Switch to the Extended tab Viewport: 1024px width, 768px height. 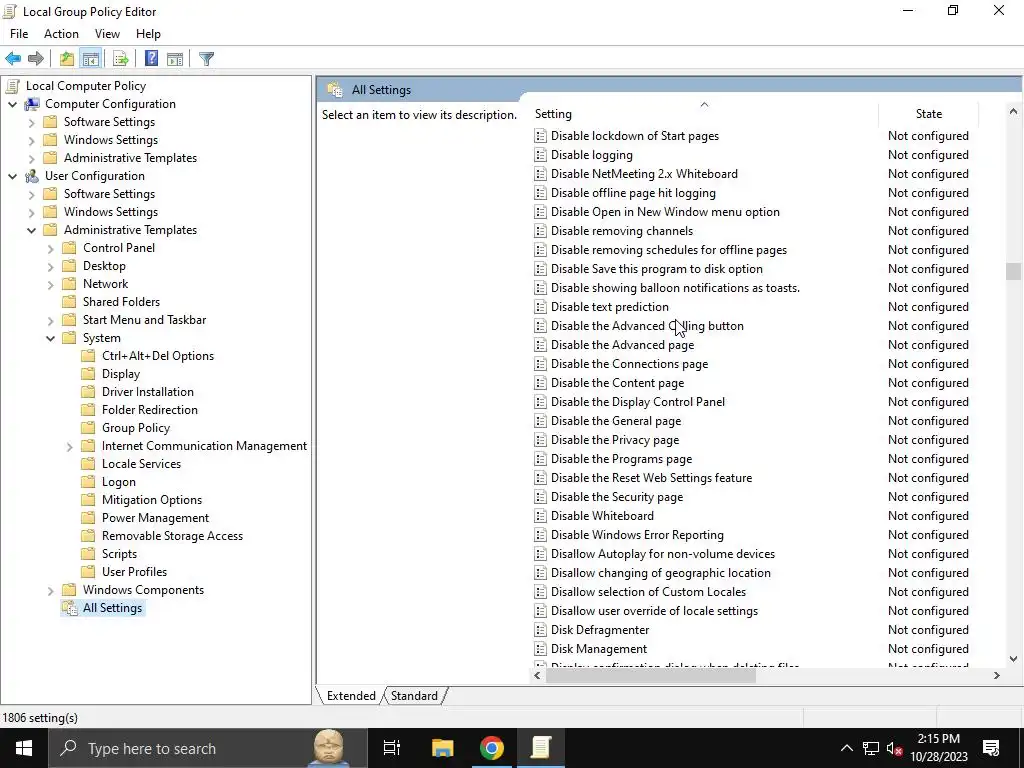tap(351, 696)
